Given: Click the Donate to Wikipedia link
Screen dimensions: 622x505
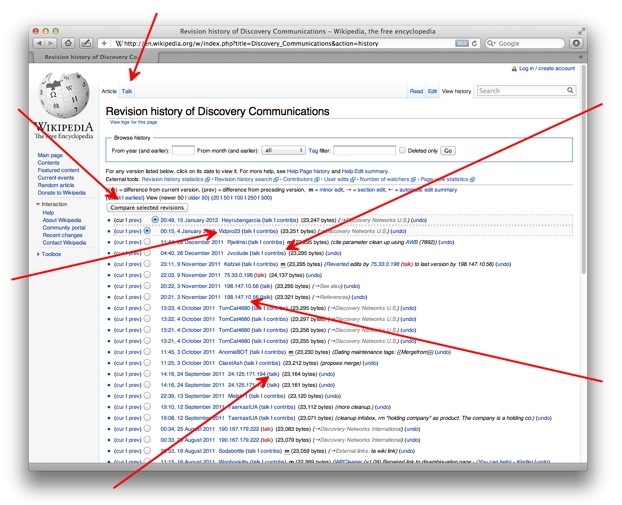Looking at the screenshot, I should point(61,192).
